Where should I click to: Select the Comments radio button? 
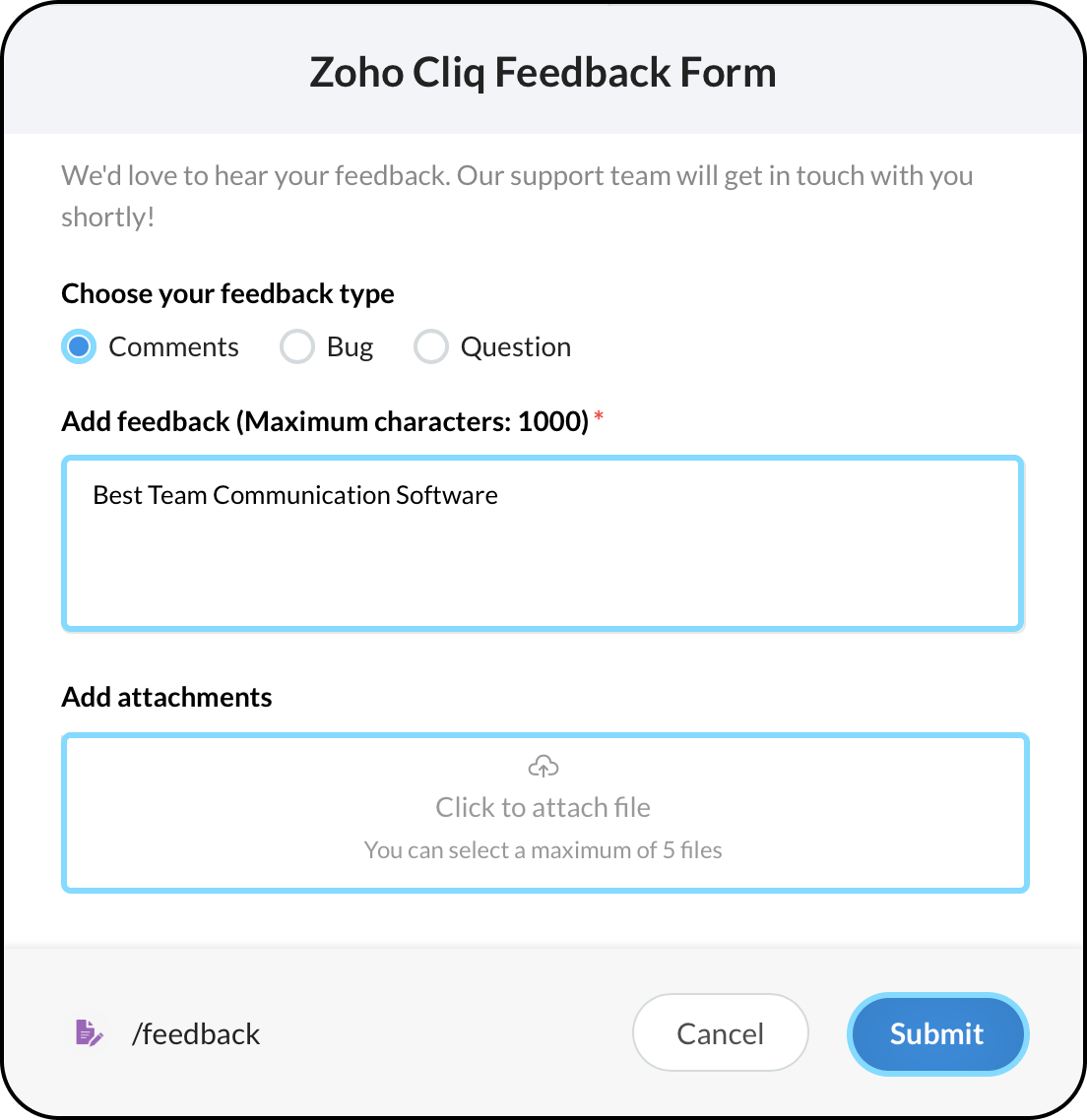coord(79,346)
